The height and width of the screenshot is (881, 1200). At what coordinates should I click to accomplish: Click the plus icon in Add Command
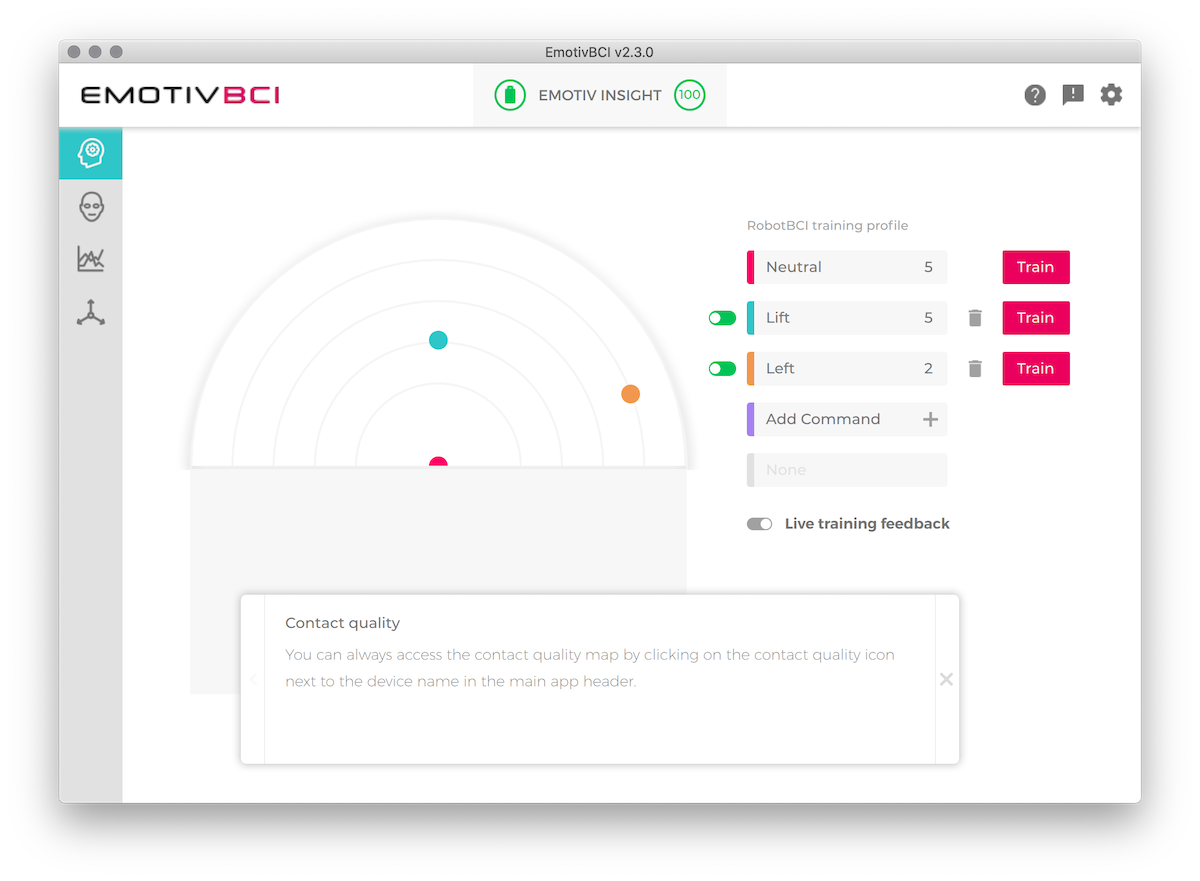point(930,419)
